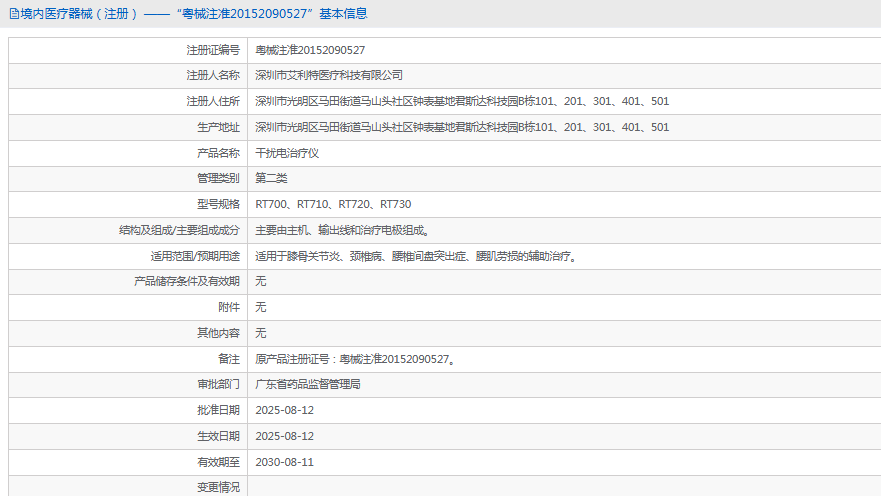Click the document icon before the page title

pos(14,14)
